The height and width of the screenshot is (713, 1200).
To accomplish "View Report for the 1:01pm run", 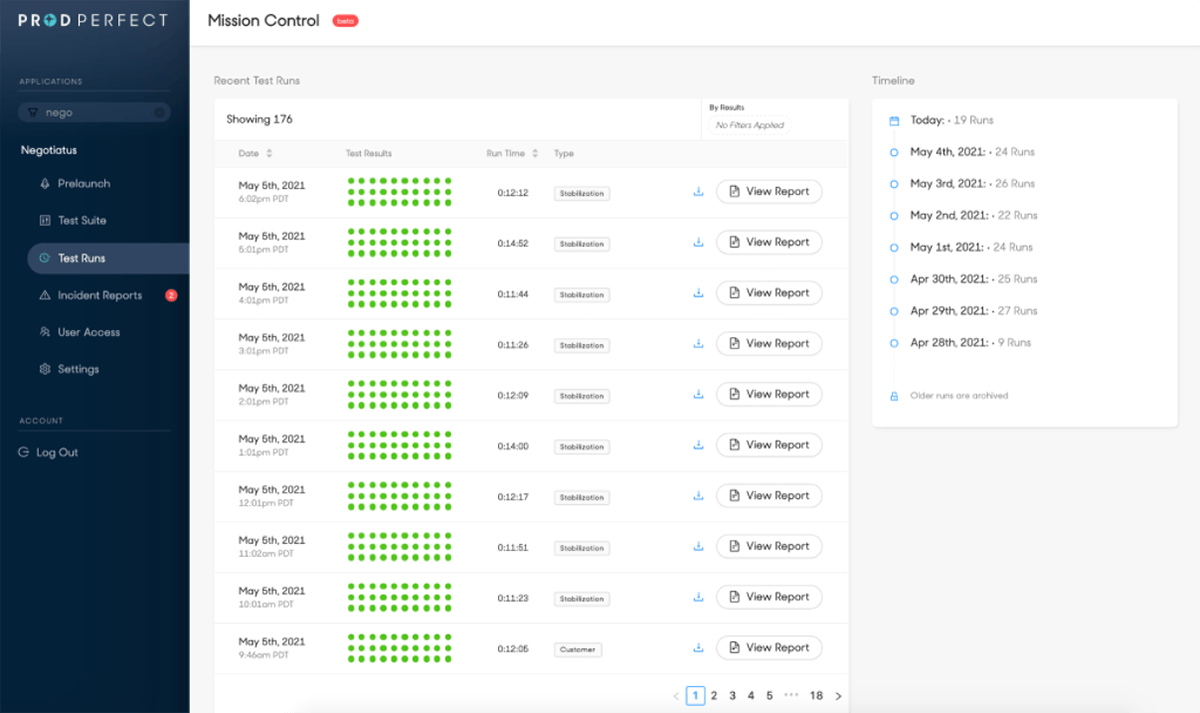I will [x=769, y=445].
